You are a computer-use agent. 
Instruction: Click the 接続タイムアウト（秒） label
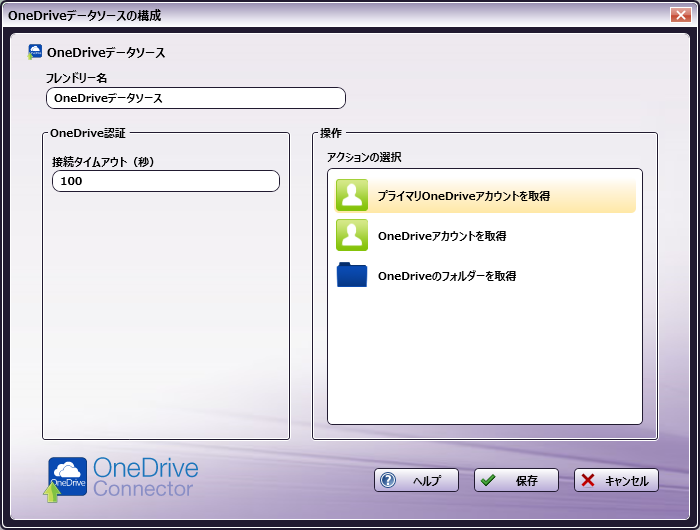(x=103, y=162)
